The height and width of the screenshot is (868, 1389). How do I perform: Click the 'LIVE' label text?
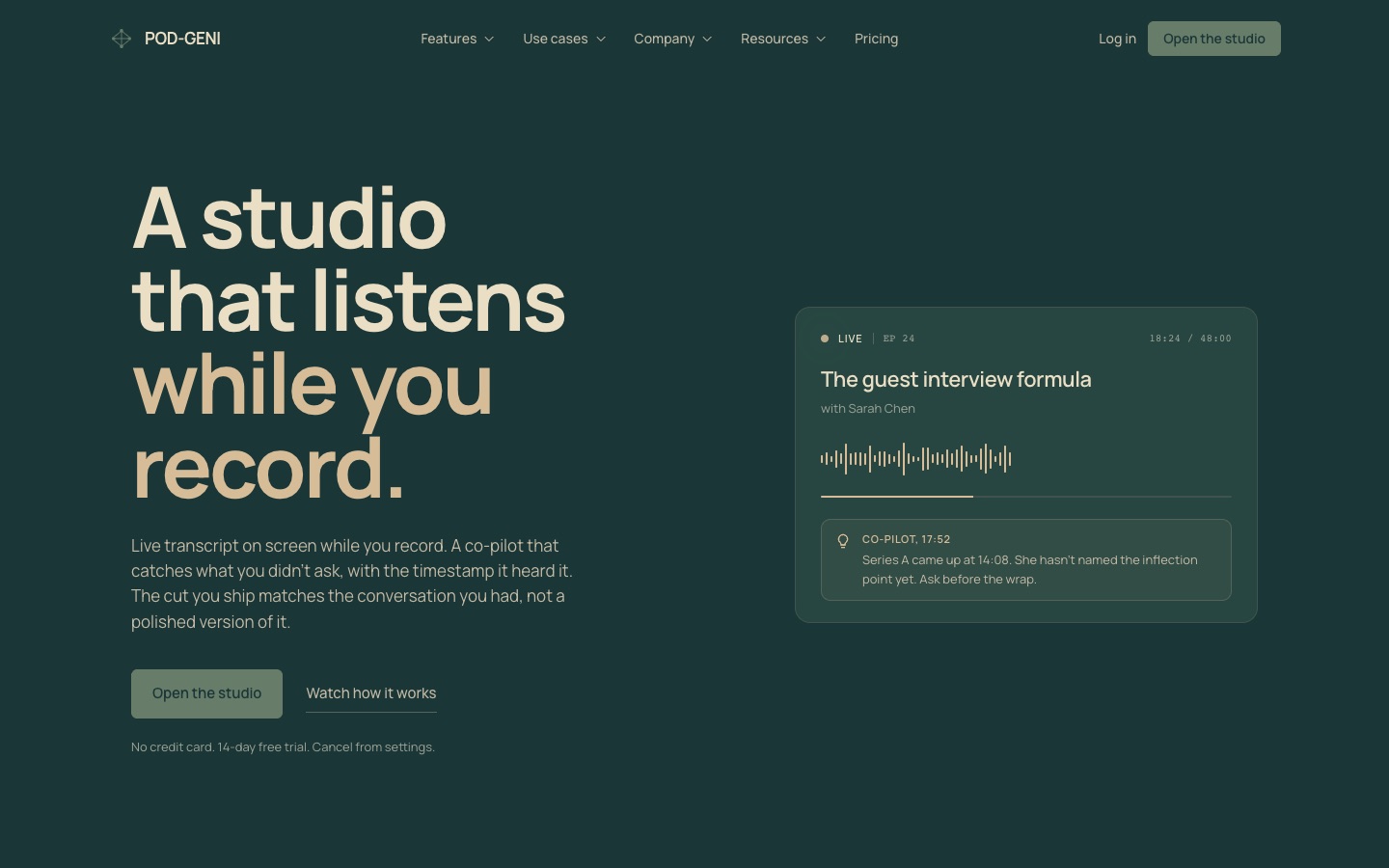[x=850, y=339]
